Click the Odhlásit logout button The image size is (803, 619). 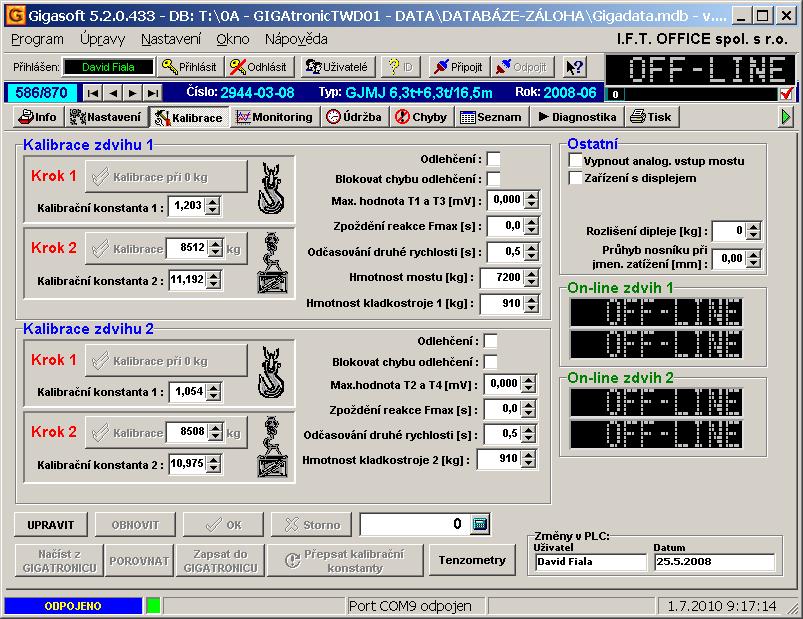(258, 67)
